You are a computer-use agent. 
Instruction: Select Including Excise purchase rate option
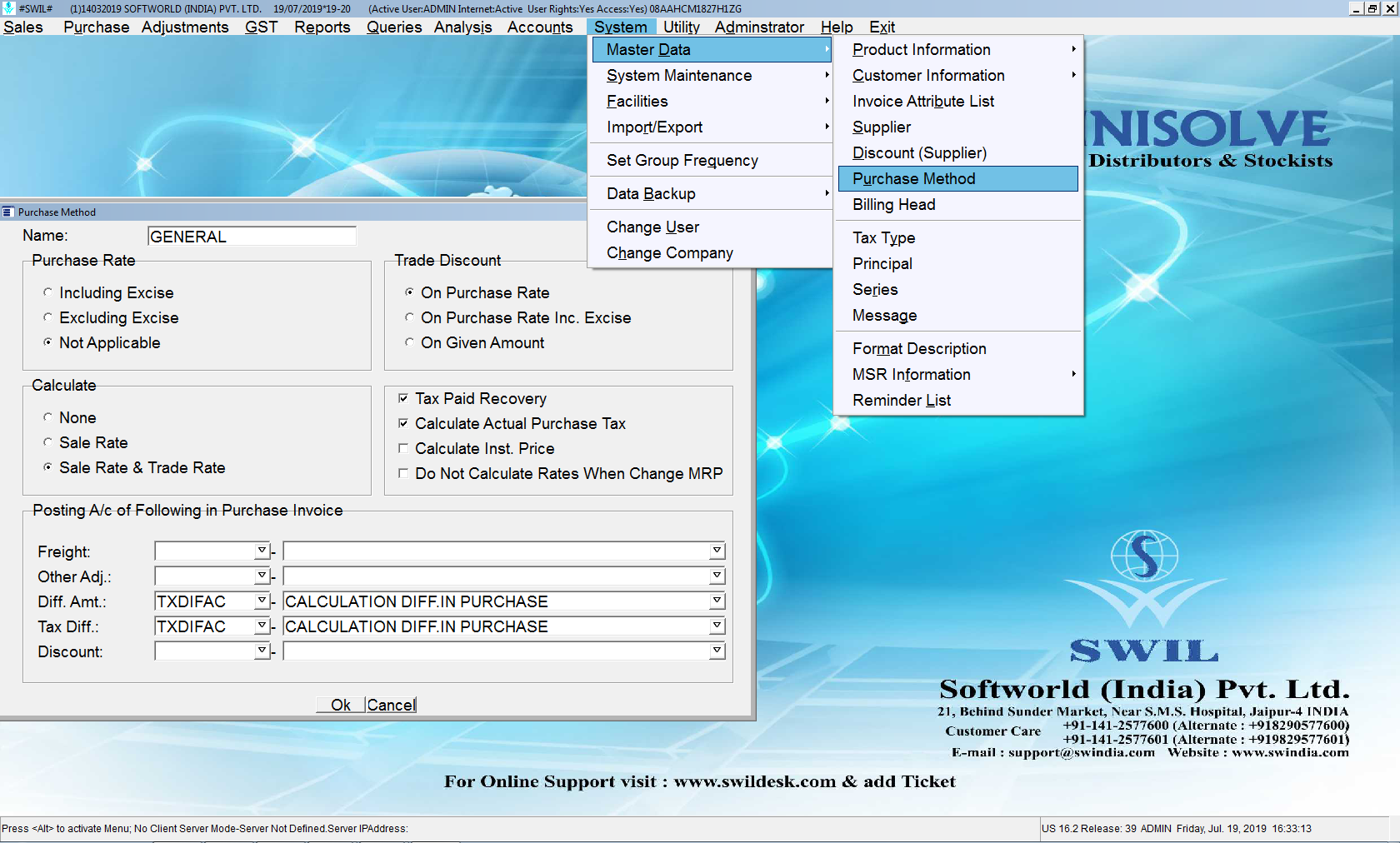click(x=47, y=292)
